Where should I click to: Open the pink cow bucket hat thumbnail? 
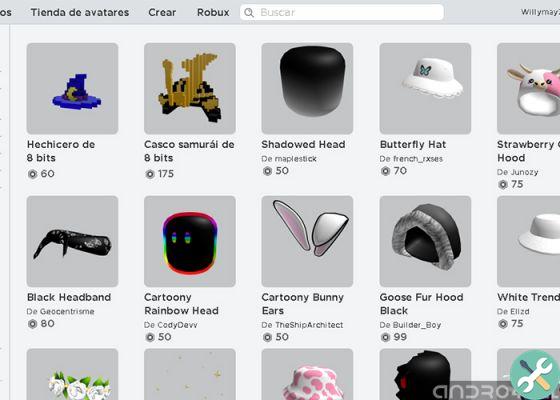pos(307,374)
